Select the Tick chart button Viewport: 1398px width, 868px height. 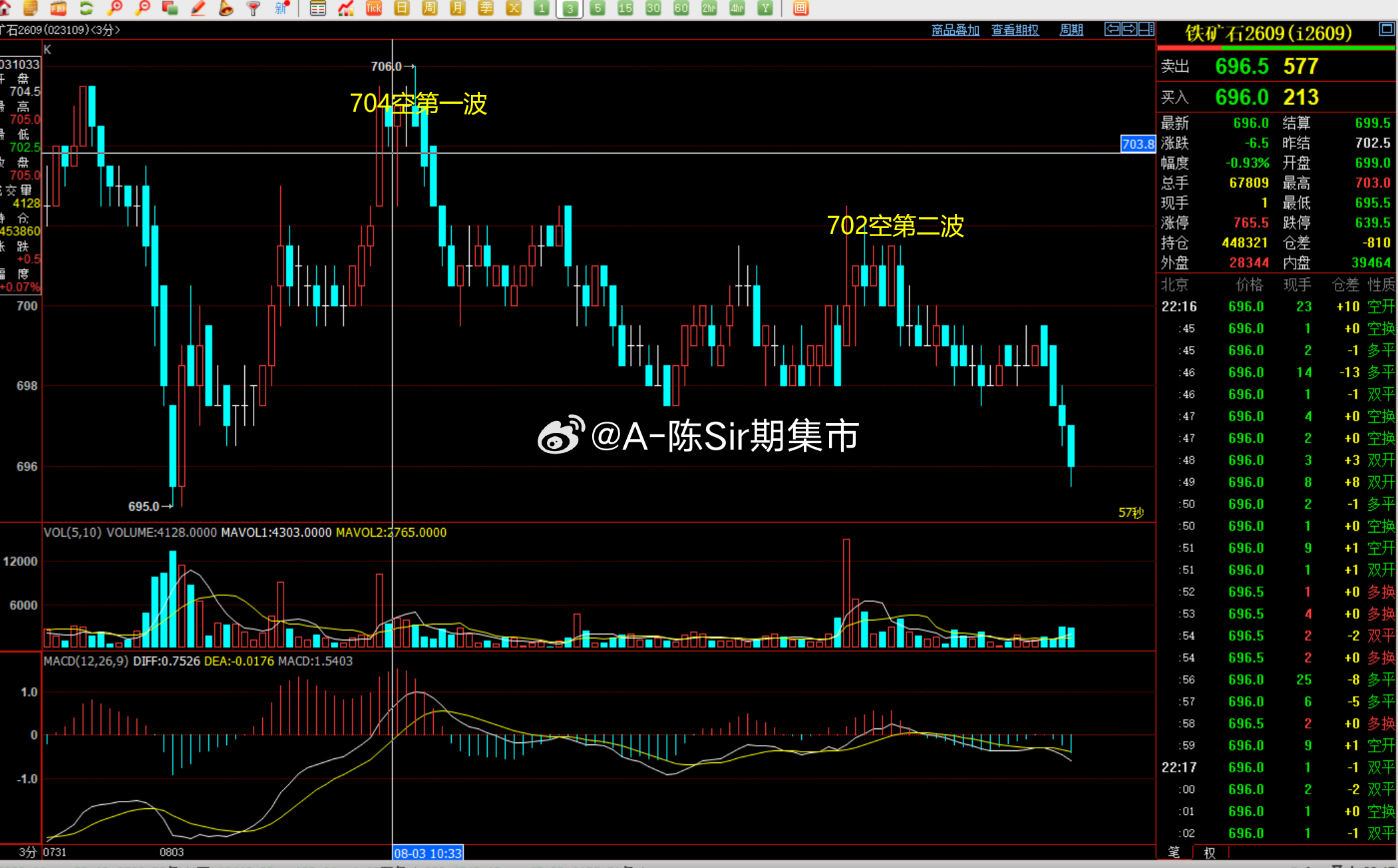pyautogui.click(x=374, y=8)
